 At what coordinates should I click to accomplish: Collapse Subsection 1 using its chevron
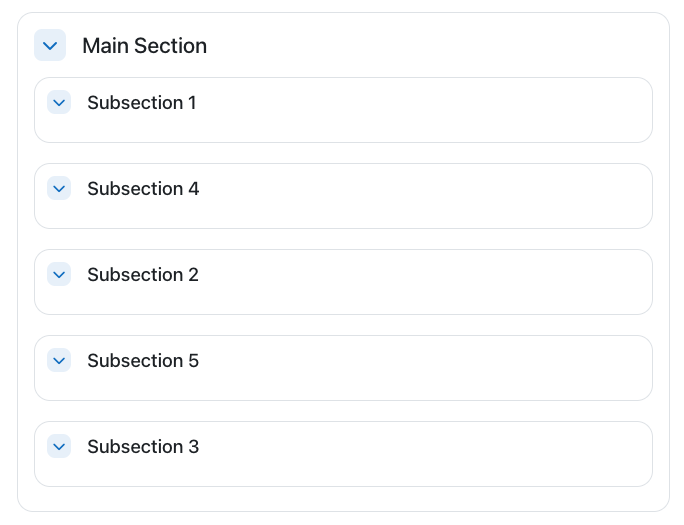point(59,102)
